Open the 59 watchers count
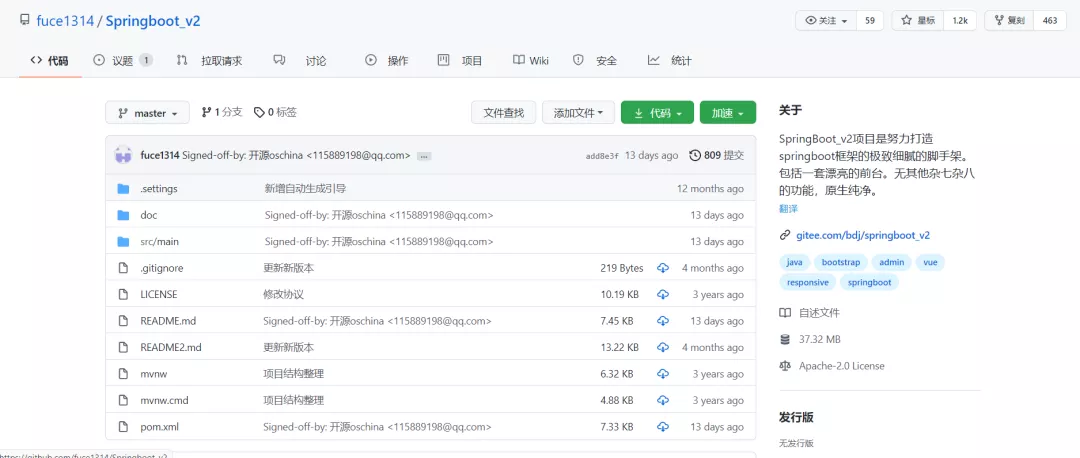The width and height of the screenshot is (1080, 458). pyautogui.click(x=870, y=21)
